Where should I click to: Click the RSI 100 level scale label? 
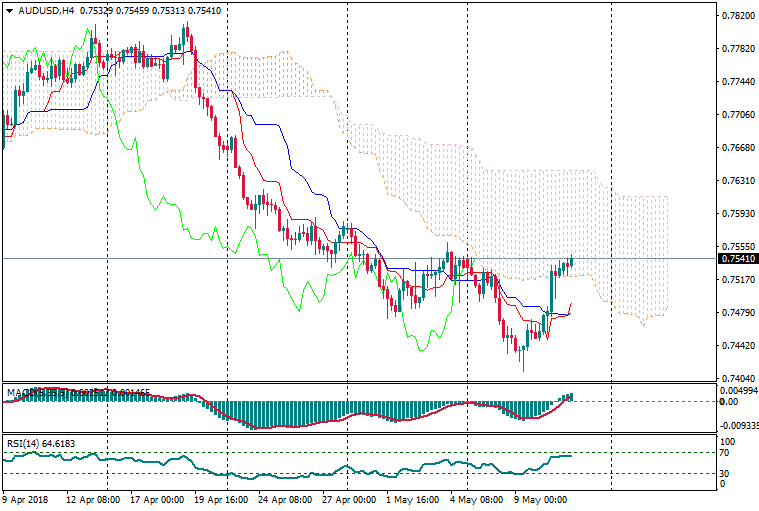tap(728, 441)
